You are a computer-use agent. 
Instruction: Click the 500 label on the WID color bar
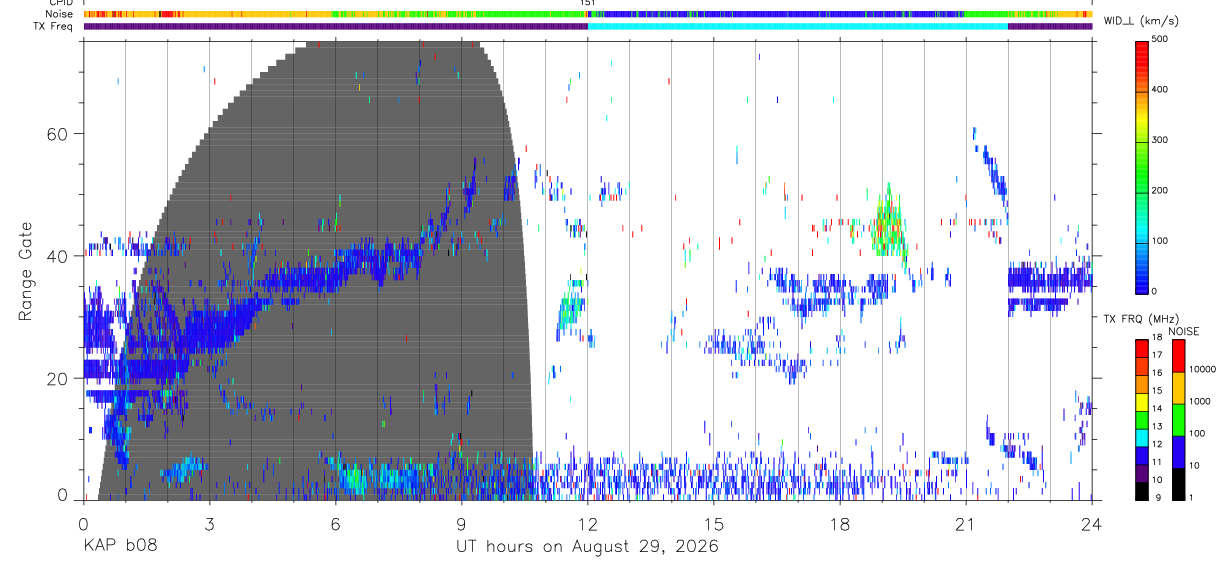(1160, 40)
